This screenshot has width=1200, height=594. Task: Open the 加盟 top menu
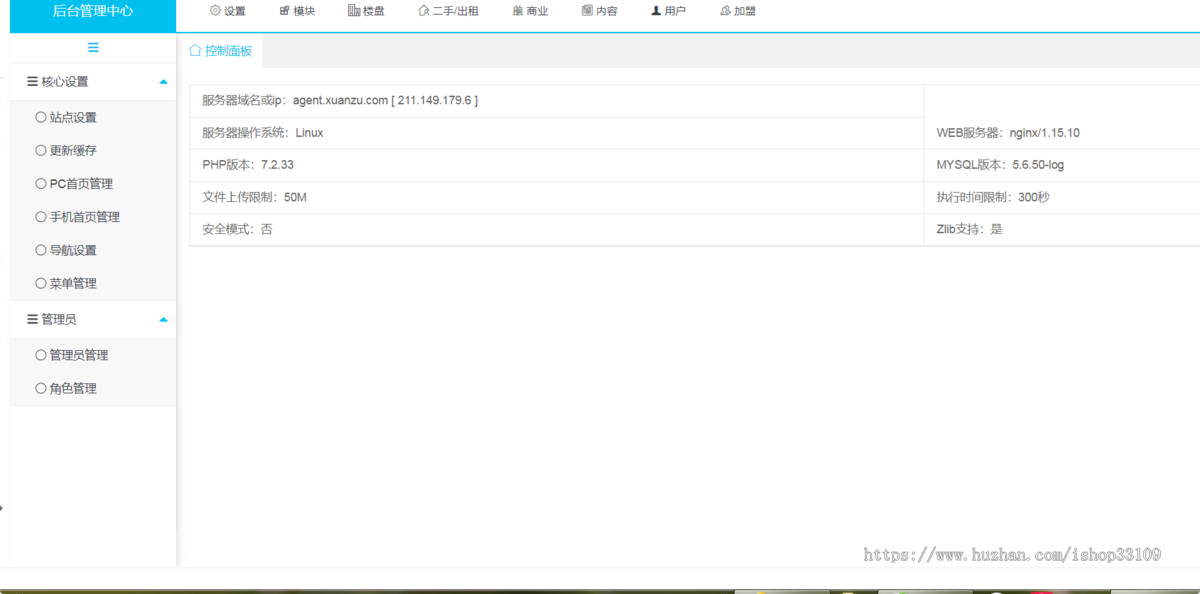(x=737, y=11)
